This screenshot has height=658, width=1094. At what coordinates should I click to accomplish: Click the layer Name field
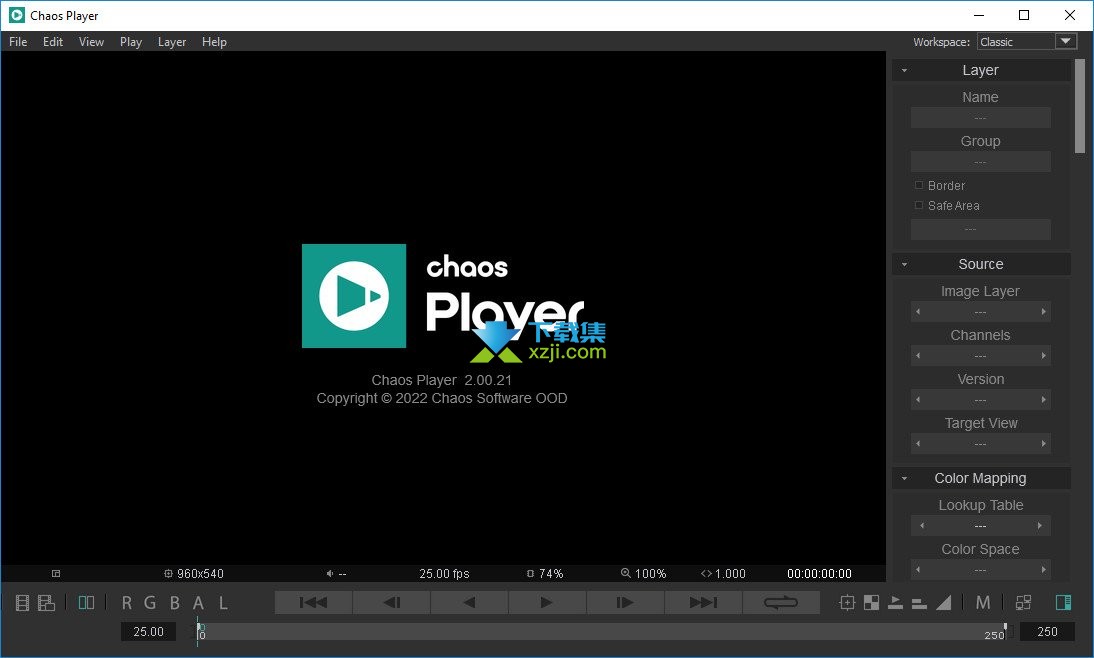pos(981,117)
